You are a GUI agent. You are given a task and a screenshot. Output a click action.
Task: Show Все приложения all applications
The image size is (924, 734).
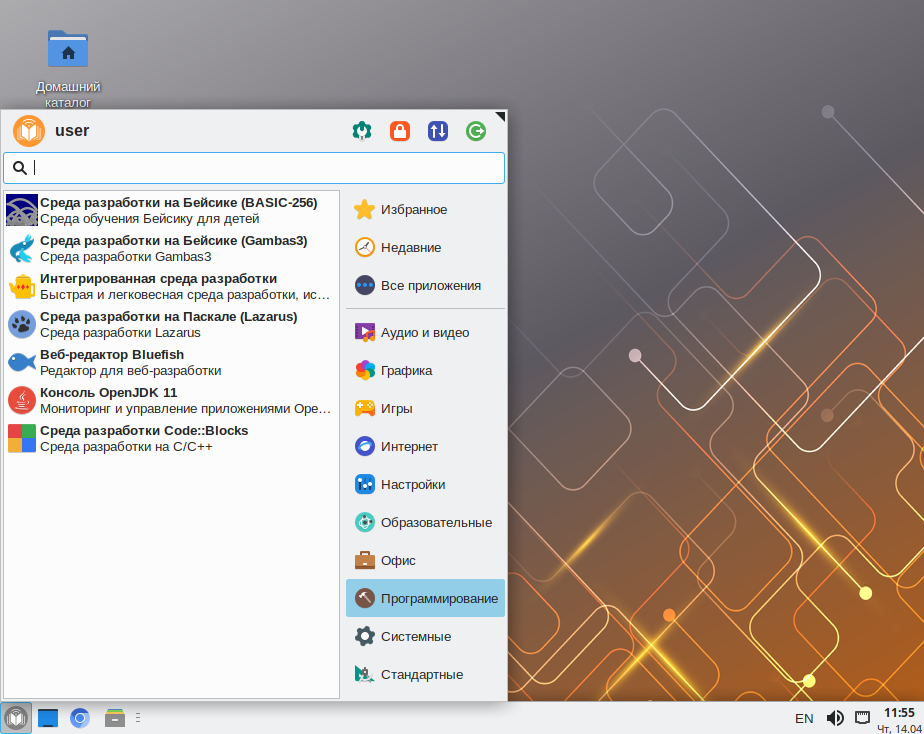[425, 286]
